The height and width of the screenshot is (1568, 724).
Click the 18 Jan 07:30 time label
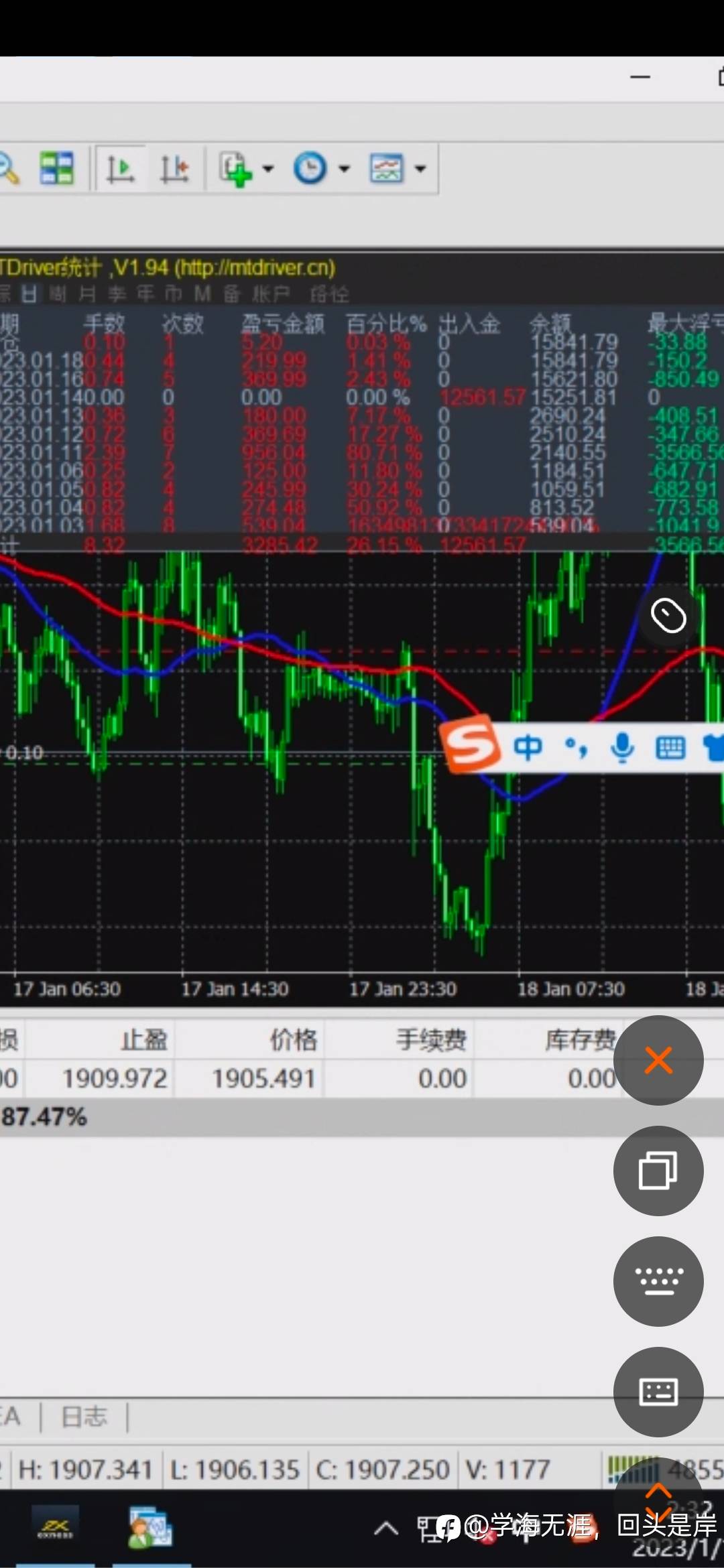tap(571, 989)
